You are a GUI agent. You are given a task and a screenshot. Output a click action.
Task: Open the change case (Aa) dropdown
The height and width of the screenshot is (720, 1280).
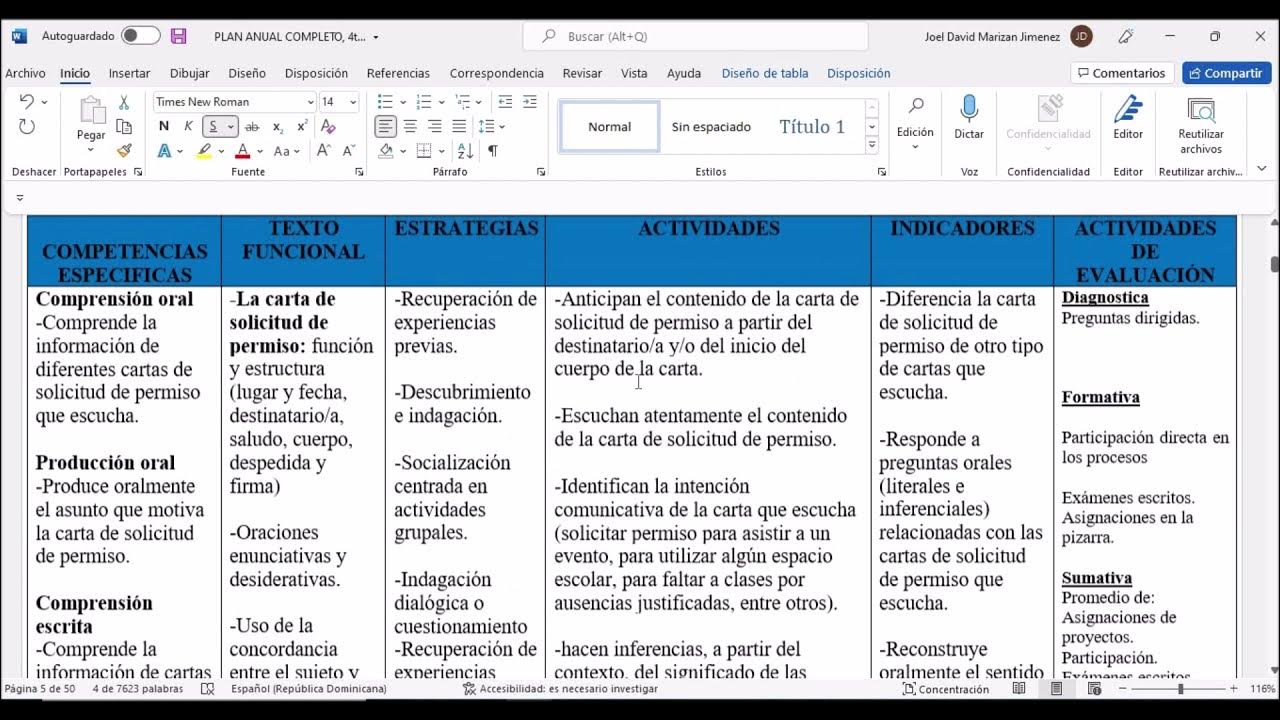tap(299, 151)
